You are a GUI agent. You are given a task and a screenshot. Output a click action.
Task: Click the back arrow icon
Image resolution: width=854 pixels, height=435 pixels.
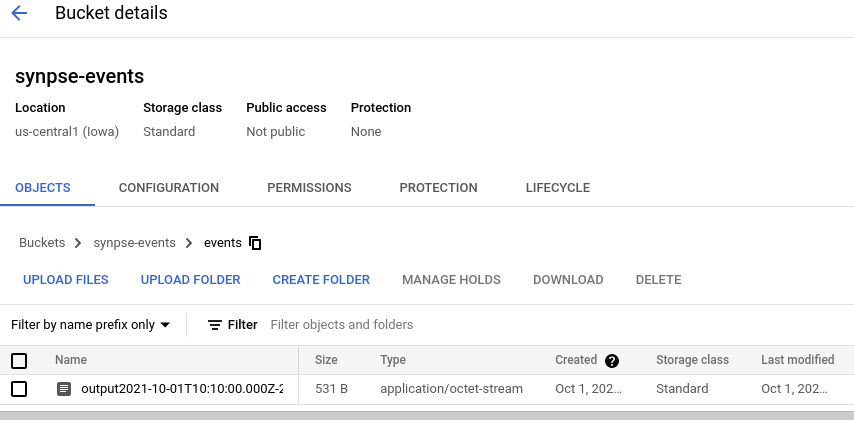point(19,14)
